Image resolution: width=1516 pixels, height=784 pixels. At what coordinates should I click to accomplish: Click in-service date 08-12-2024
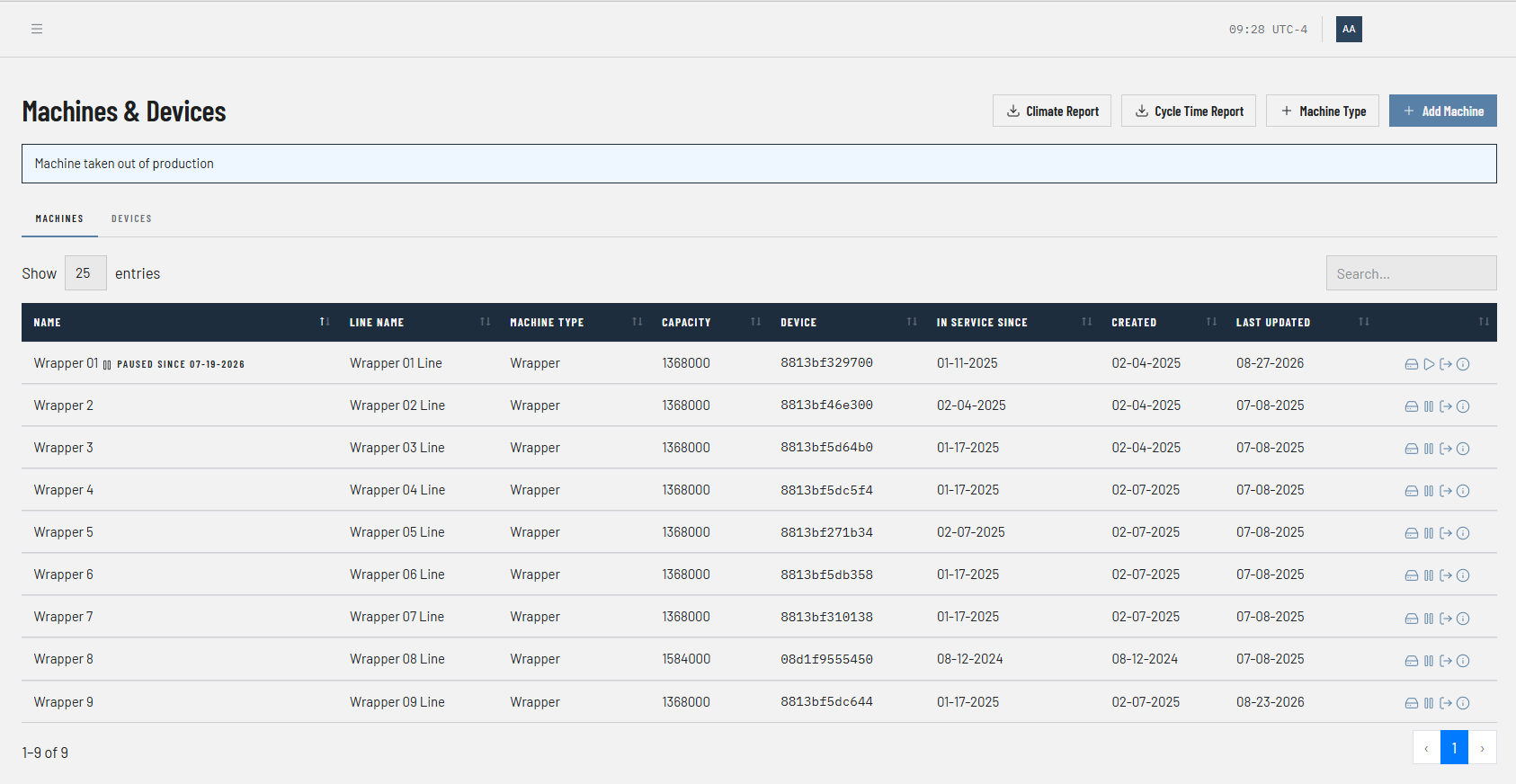[x=969, y=659]
